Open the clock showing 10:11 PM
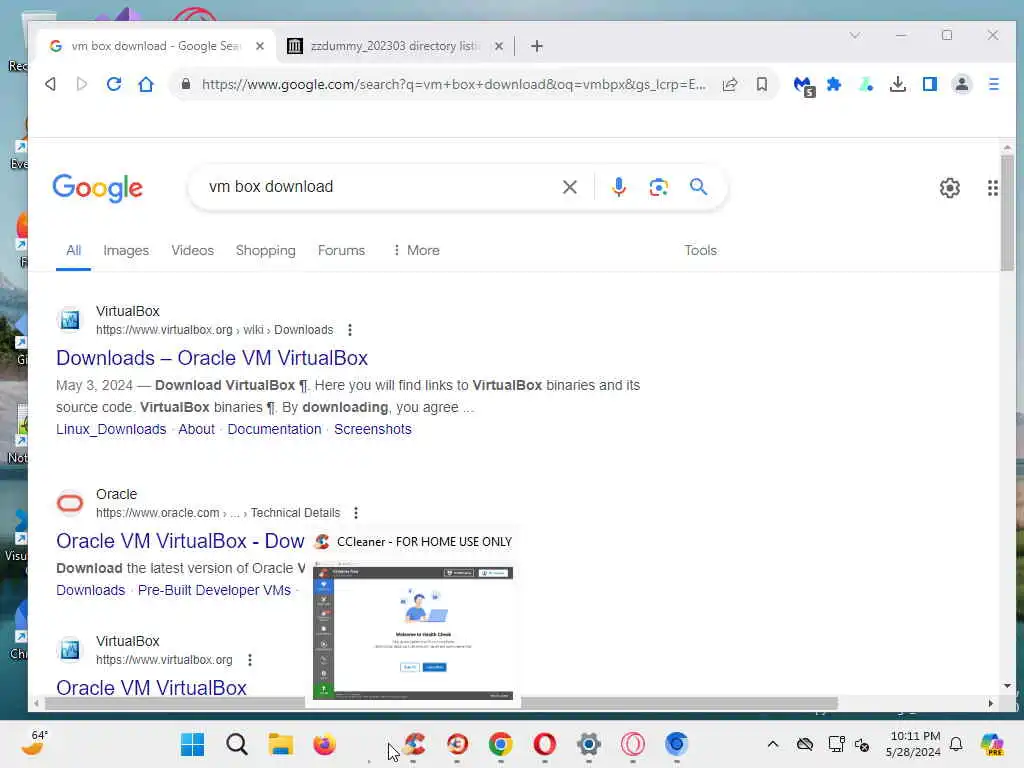The image size is (1024, 768). click(914, 744)
